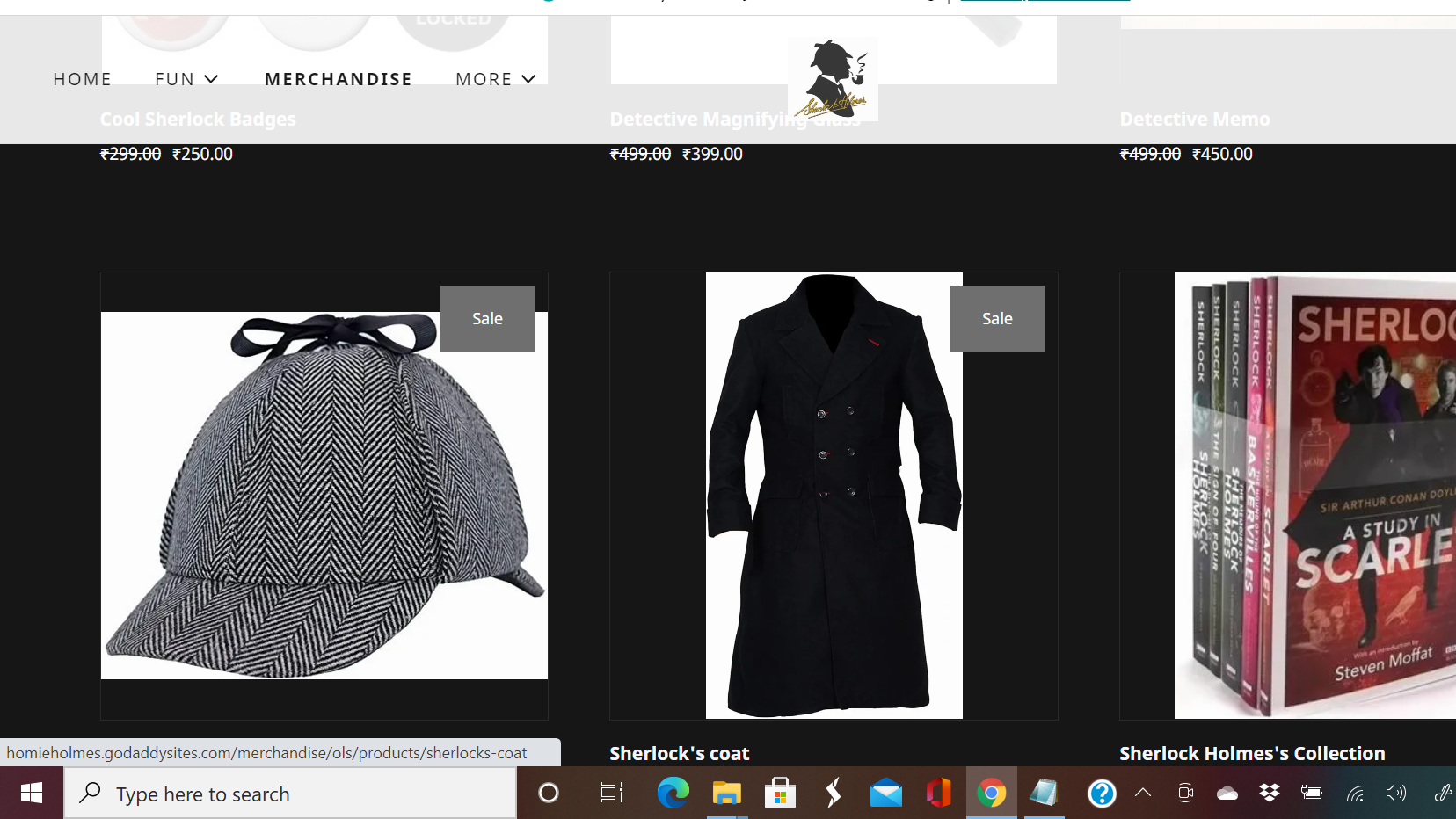1456x819 pixels.
Task: Open the Windows Start menu
Action: [x=32, y=794]
